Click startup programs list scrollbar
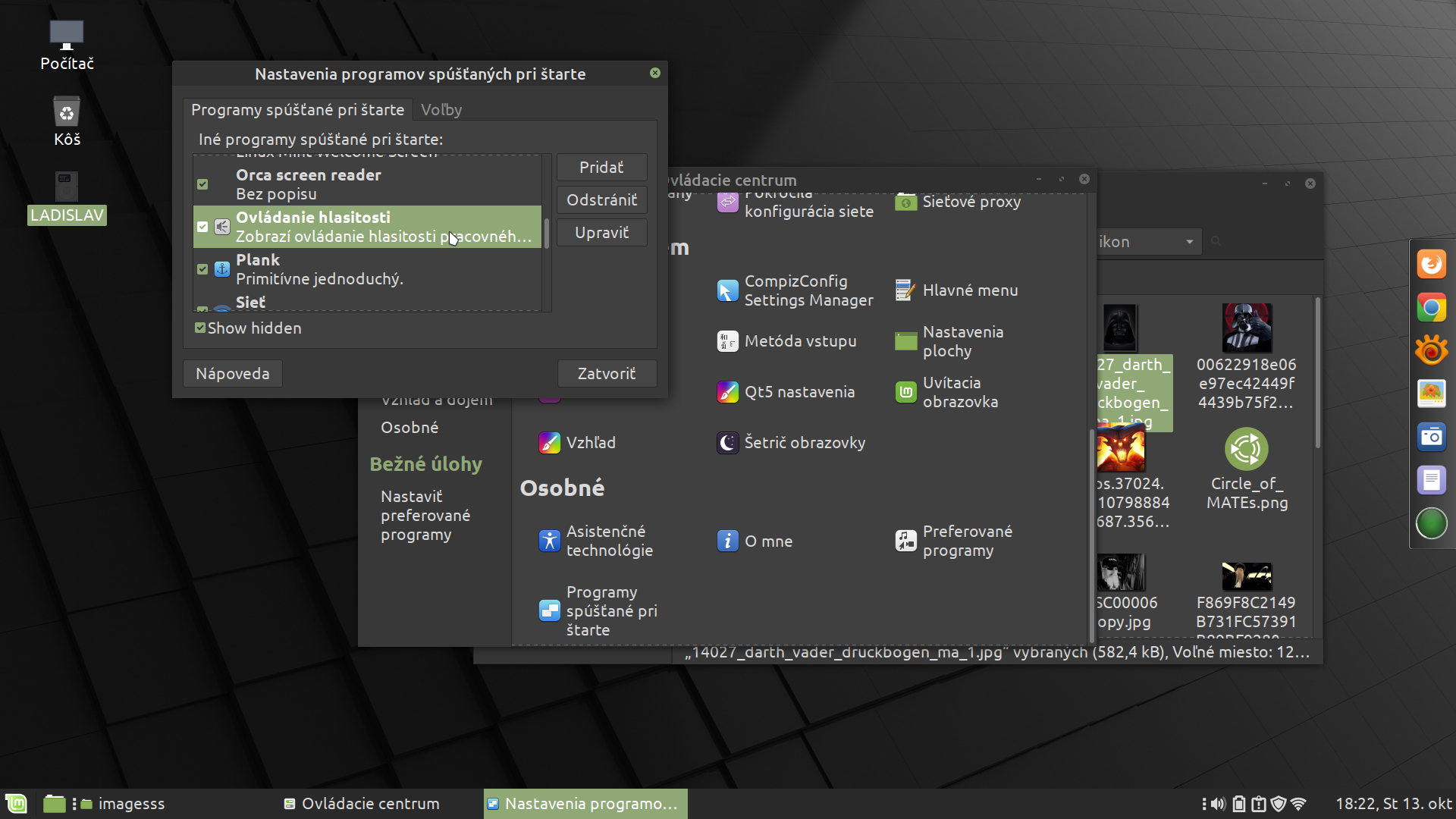1456x819 pixels. (546, 233)
